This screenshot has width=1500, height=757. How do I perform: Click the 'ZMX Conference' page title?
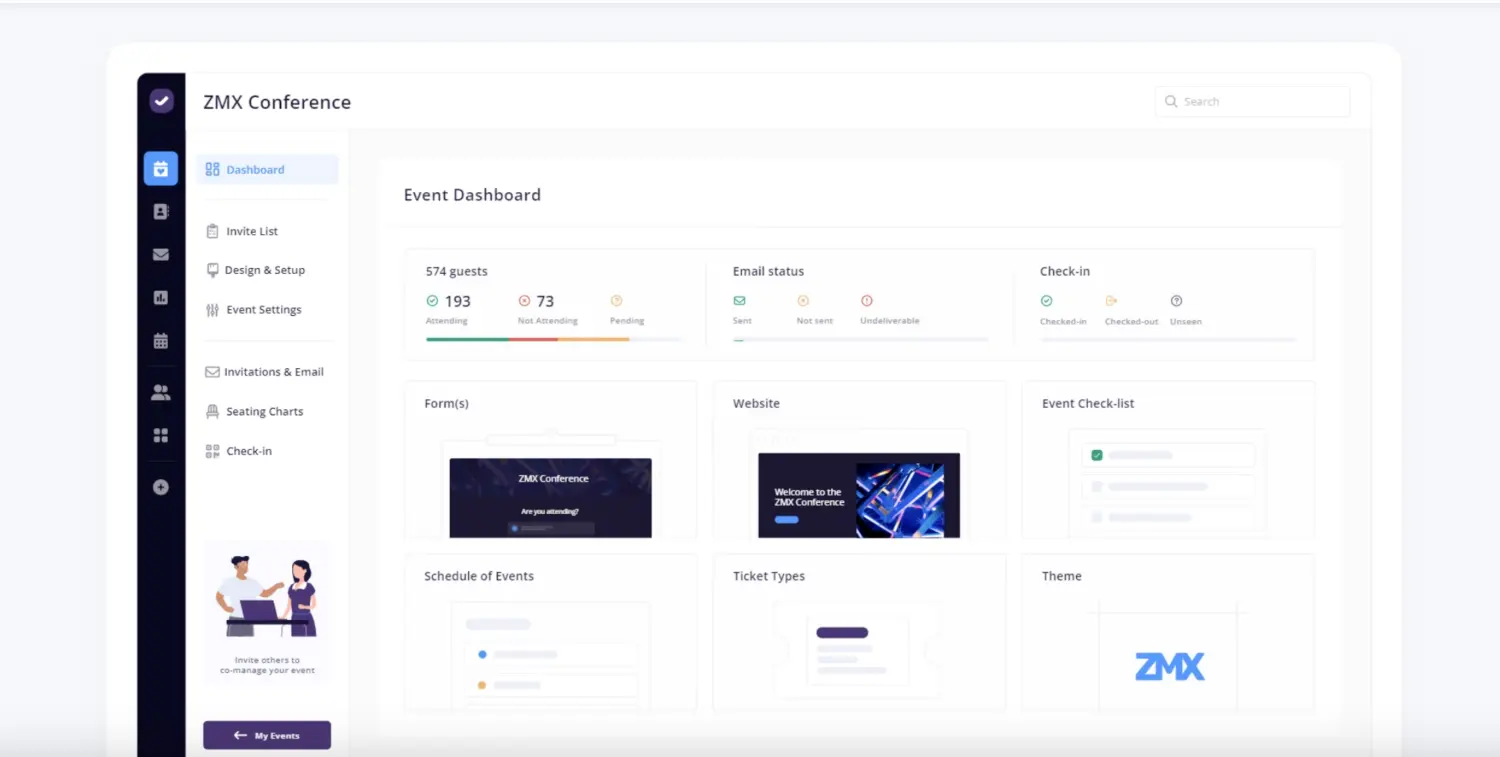point(277,102)
